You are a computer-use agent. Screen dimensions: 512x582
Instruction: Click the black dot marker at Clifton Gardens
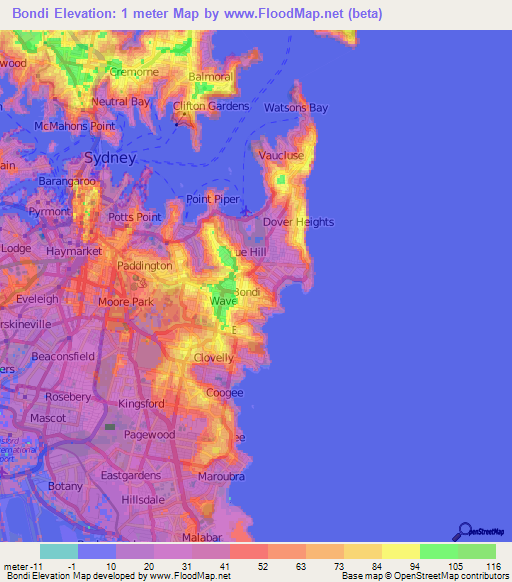[177, 125]
